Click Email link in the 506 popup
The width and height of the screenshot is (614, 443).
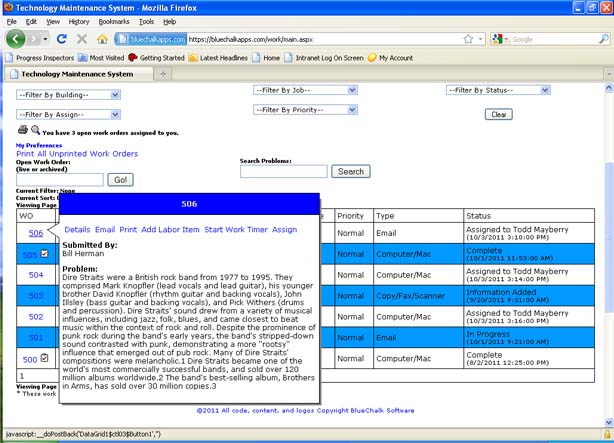point(105,230)
